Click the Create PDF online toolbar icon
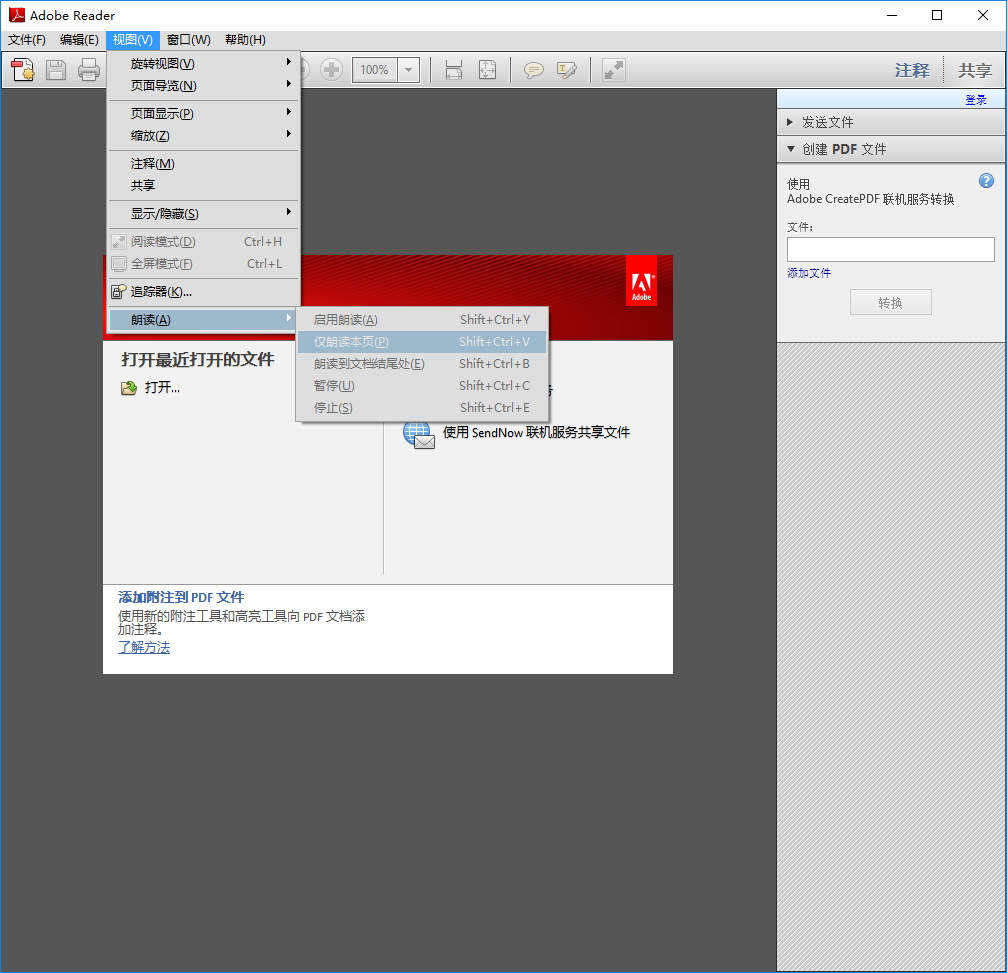Screen dimensions: 1007x973 [x=23, y=69]
